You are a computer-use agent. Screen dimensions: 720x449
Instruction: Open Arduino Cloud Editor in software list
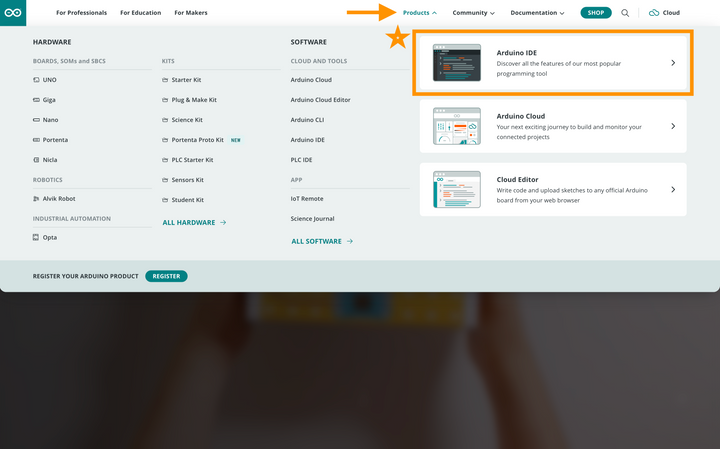click(321, 100)
